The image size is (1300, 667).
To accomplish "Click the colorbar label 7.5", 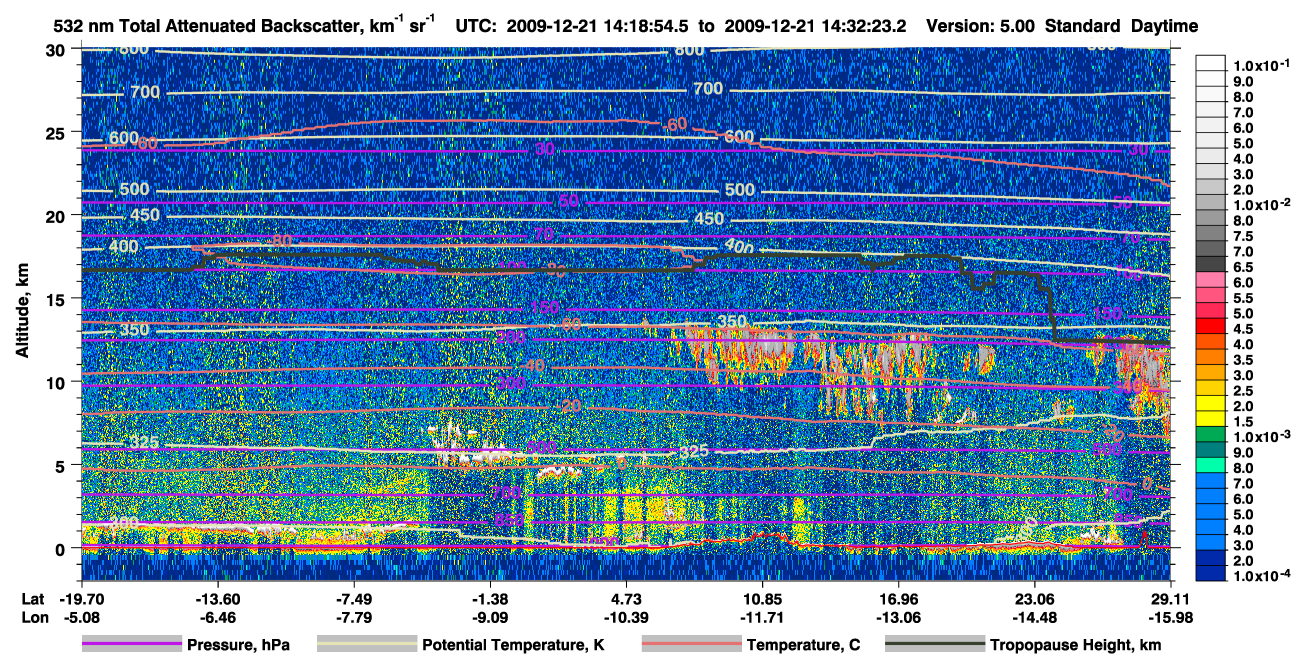I will 1242,236.
